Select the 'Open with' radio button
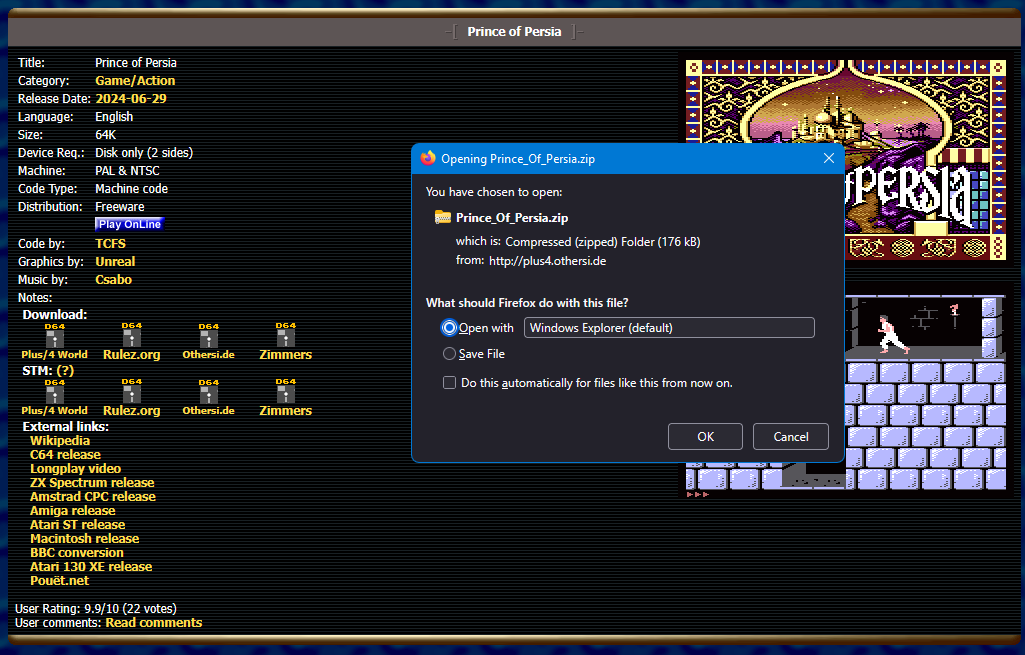This screenshot has width=1025, height=655. (x=449, y=328)
